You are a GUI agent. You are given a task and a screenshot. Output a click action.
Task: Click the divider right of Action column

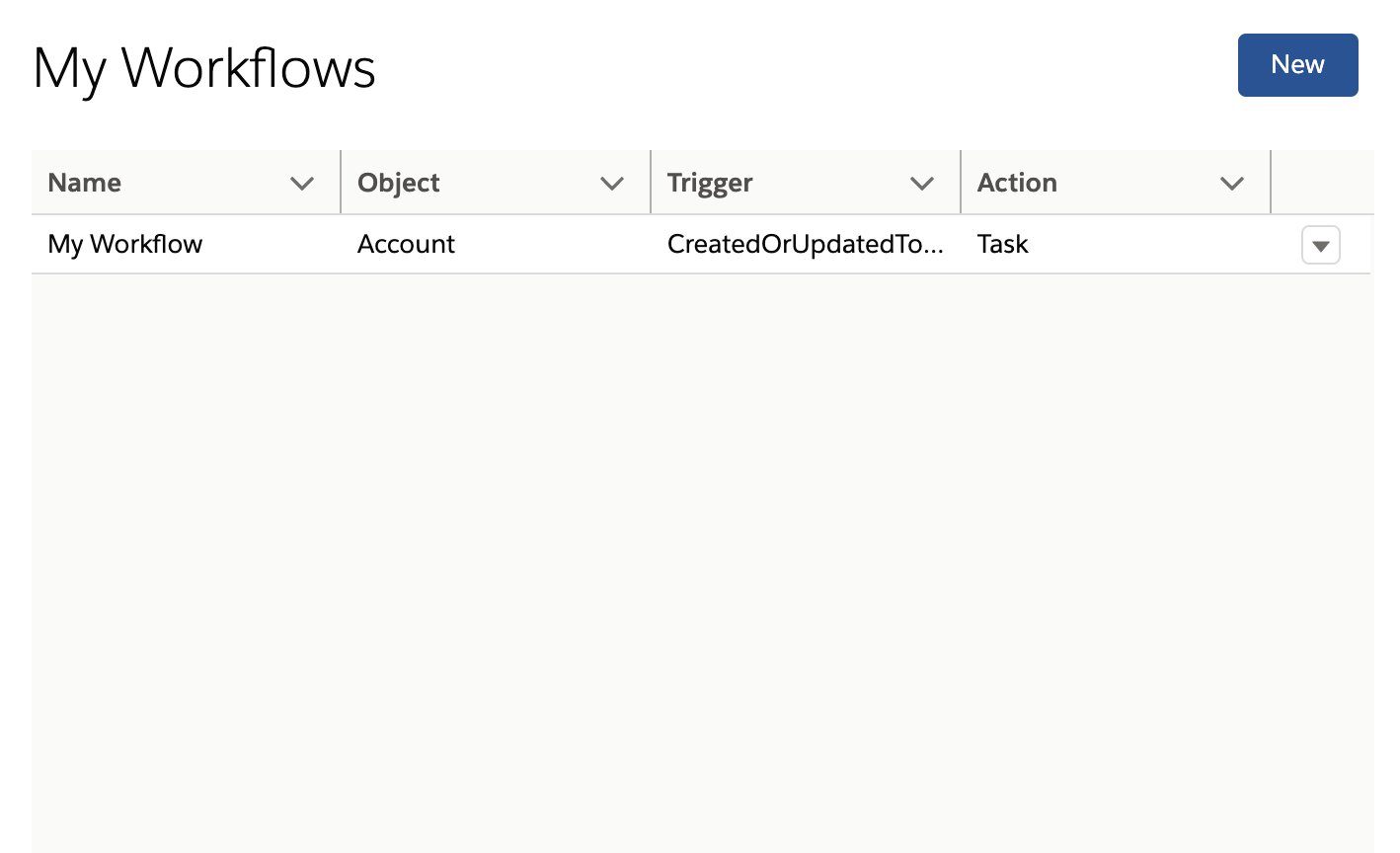click(x=1271, y=183)
